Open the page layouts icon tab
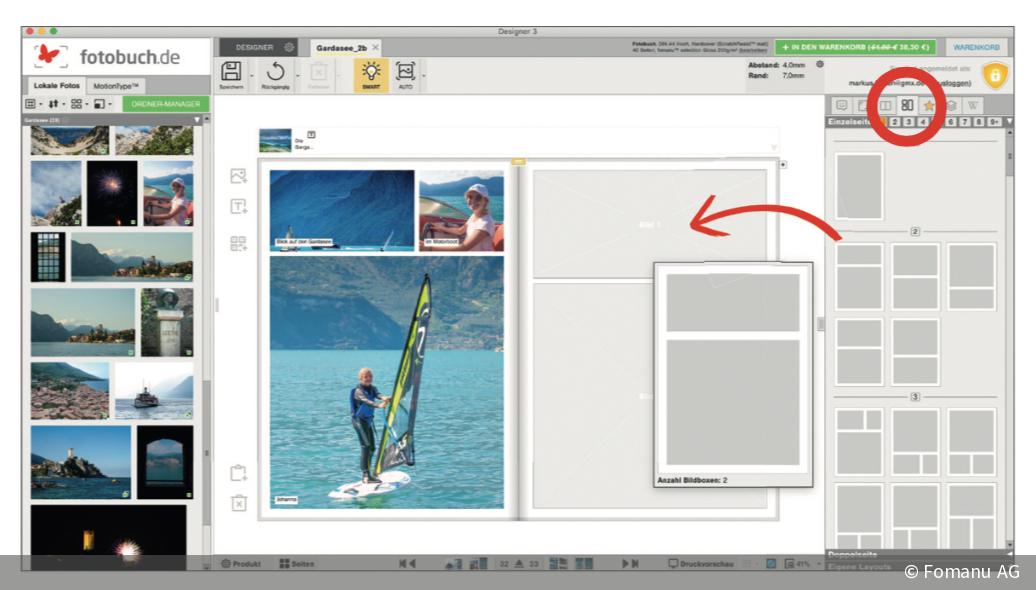The width and height of the screenshot is (1036, 590). pyautogui.click(x=907, y=105)
